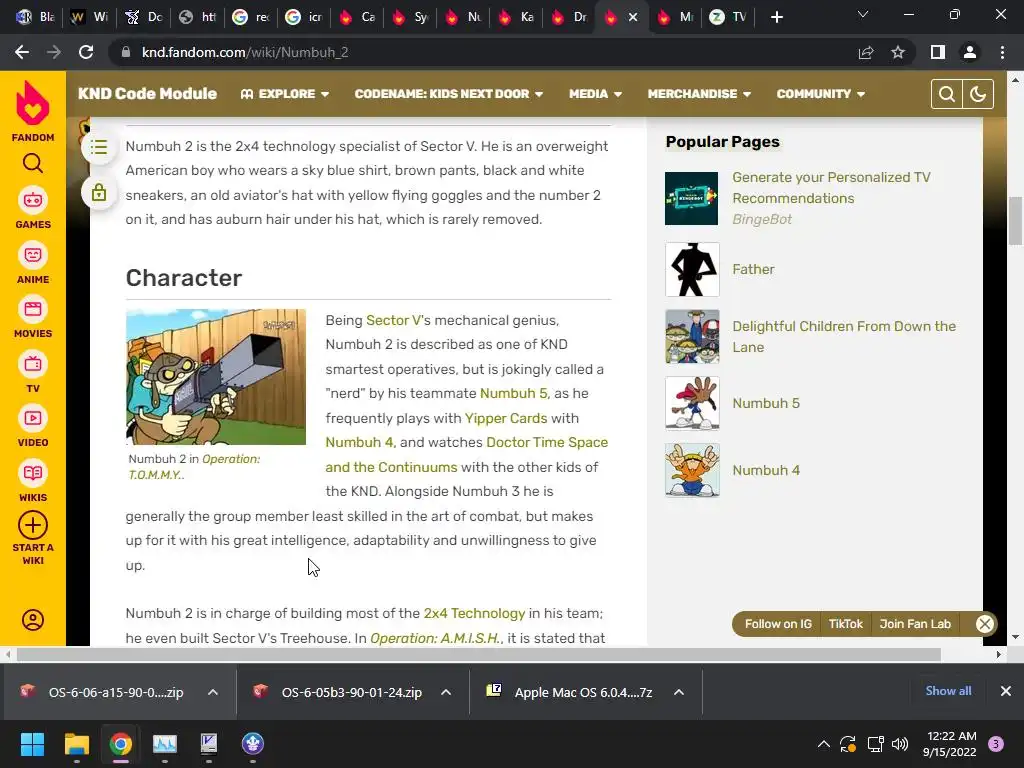
Task: Click the vertical page scrollbar thumb
Action: pos(1015,221)
